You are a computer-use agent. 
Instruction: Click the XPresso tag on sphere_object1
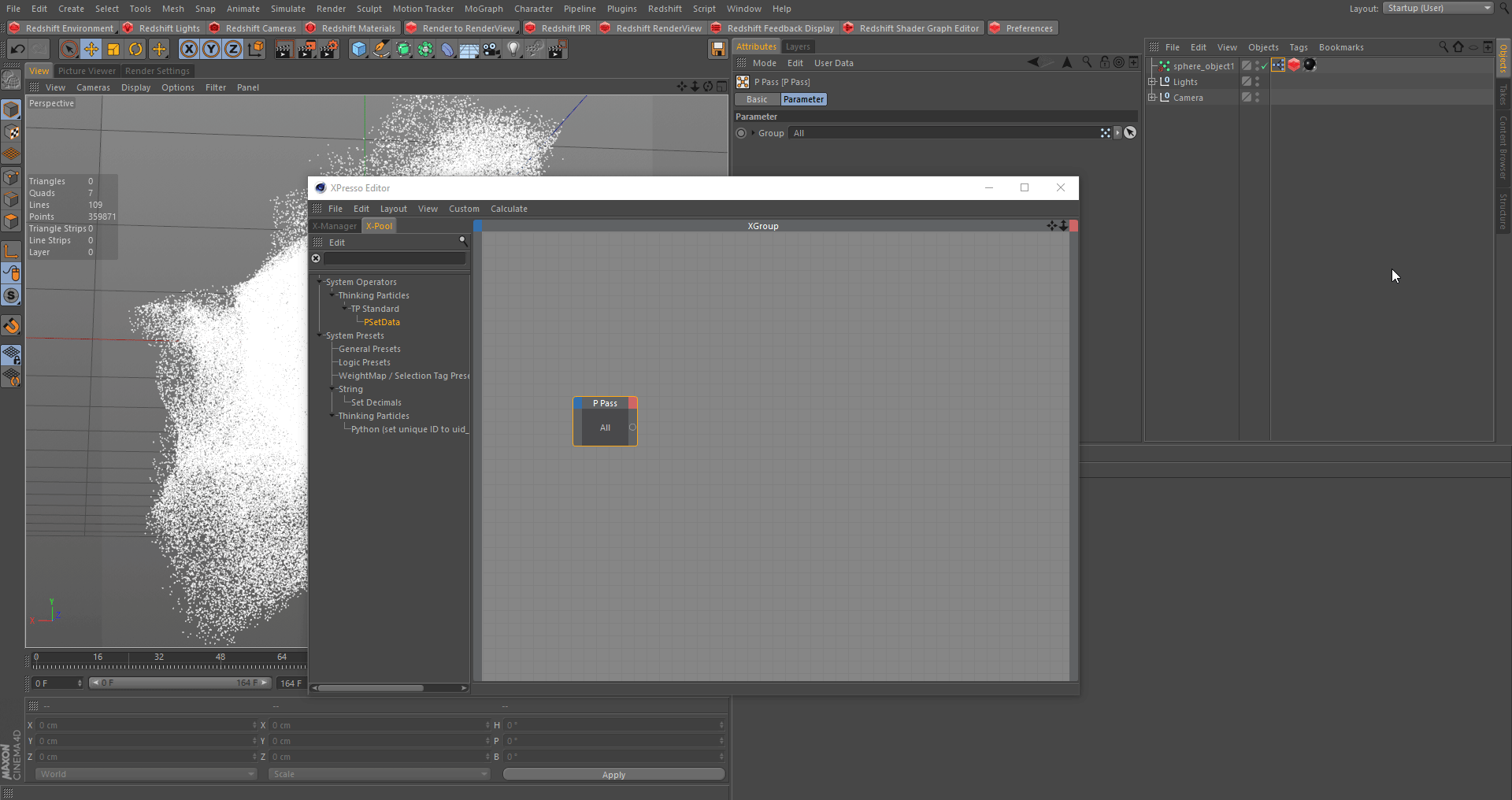click(1278, 65)
